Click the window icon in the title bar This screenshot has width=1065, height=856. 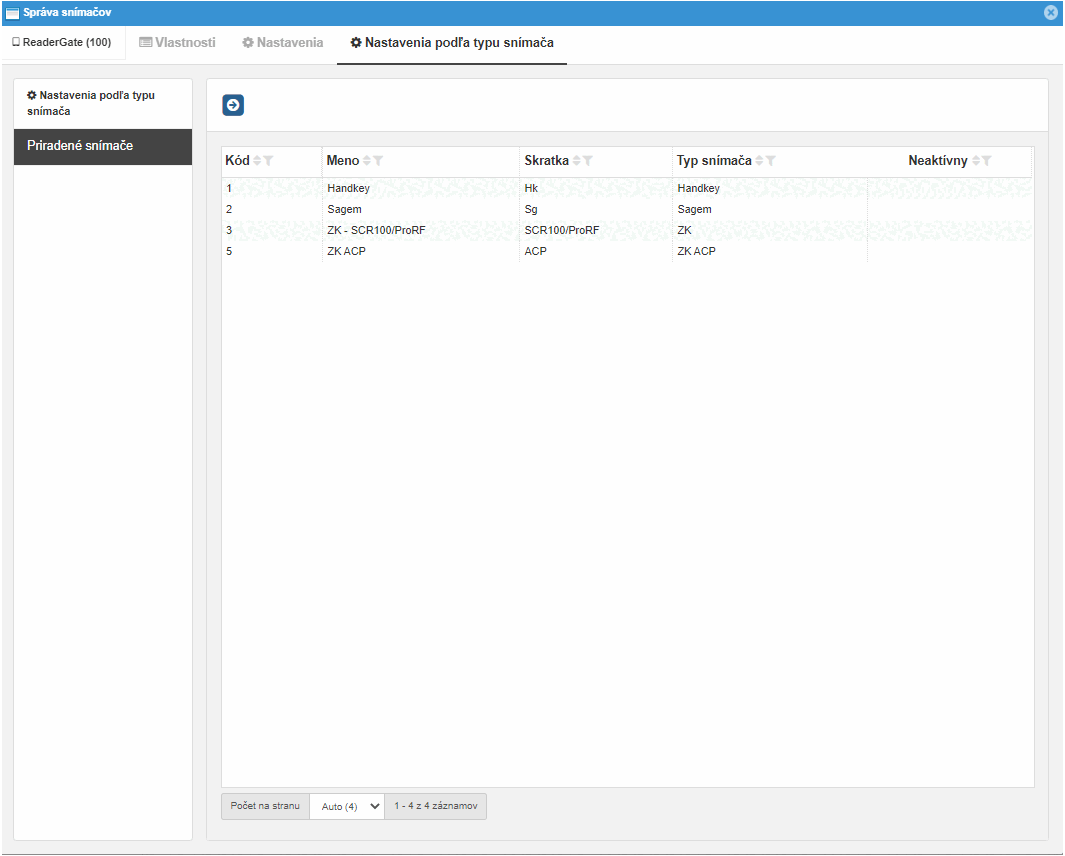(x=12, y=13)
